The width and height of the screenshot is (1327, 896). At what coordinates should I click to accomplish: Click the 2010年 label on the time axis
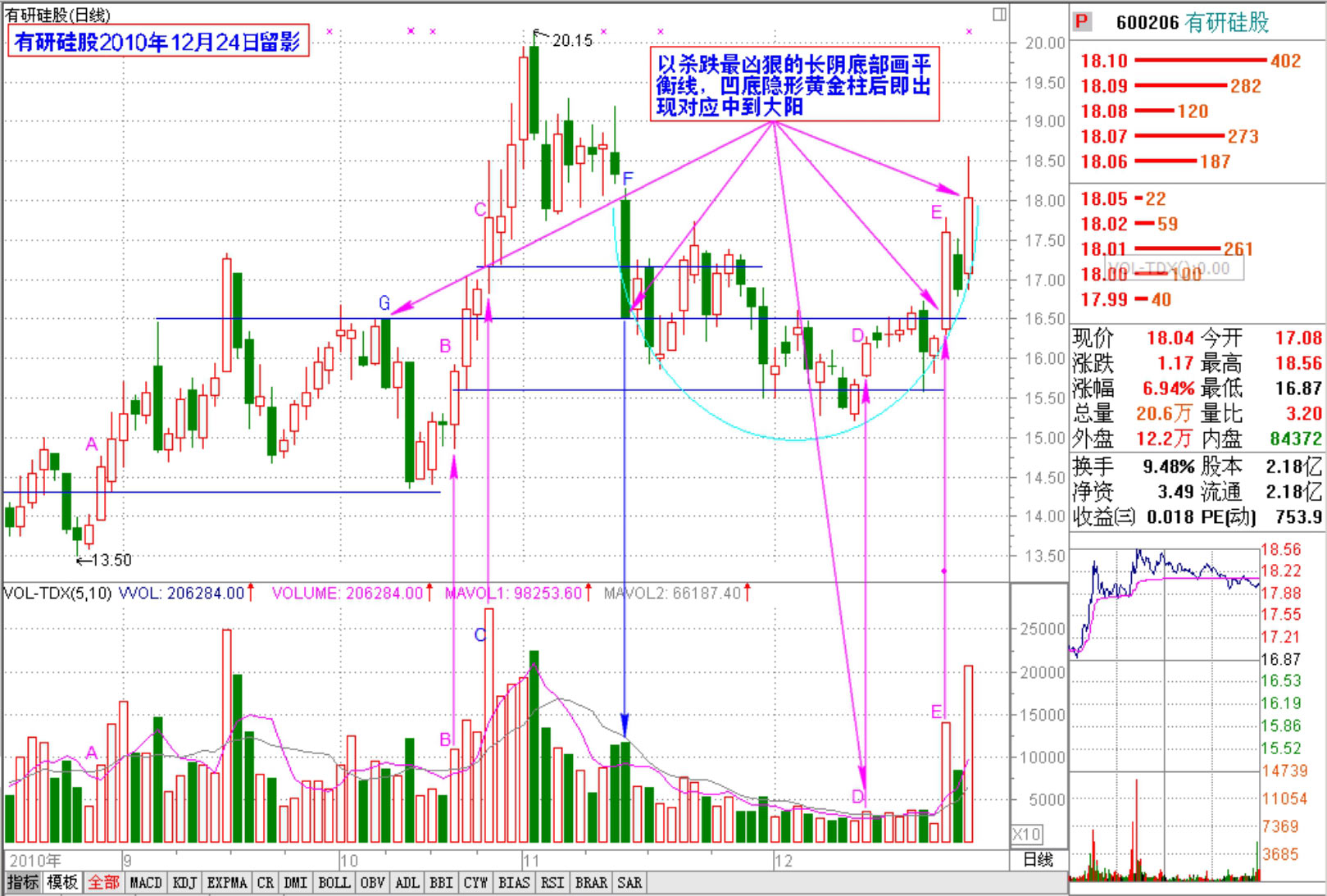coord(35,861)
